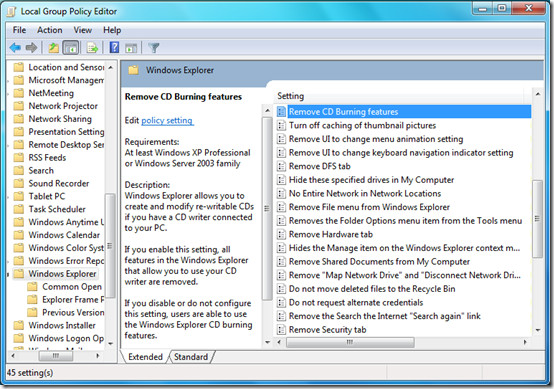Open Help with the question mark icon
This screenshot has width=554, height=389.
point(114,47)
